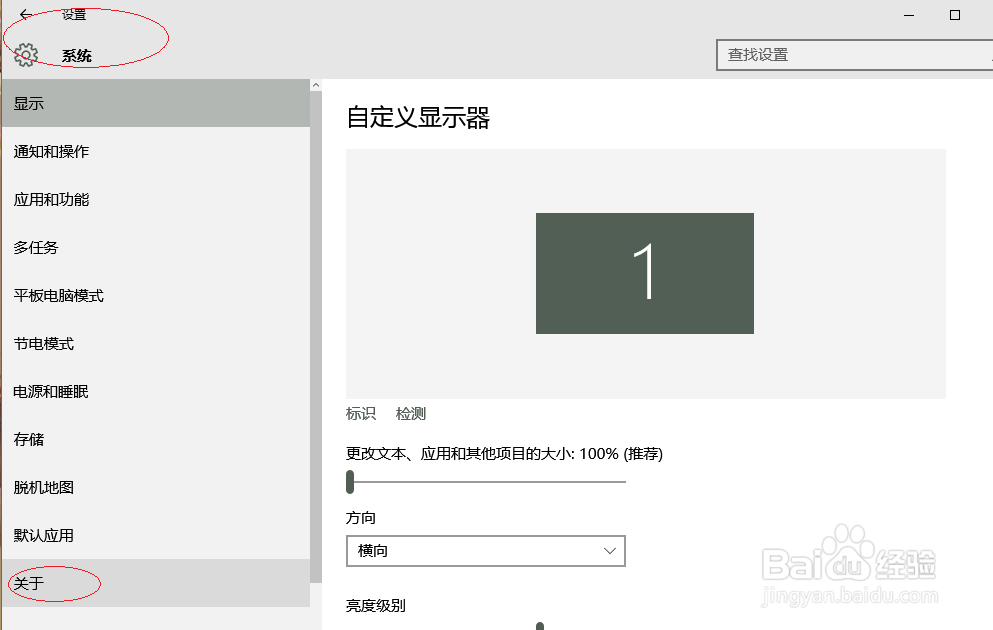This screenshot has width=993, height=630.
Task: Open 通知和操作 settings
Action: (156, 151)
